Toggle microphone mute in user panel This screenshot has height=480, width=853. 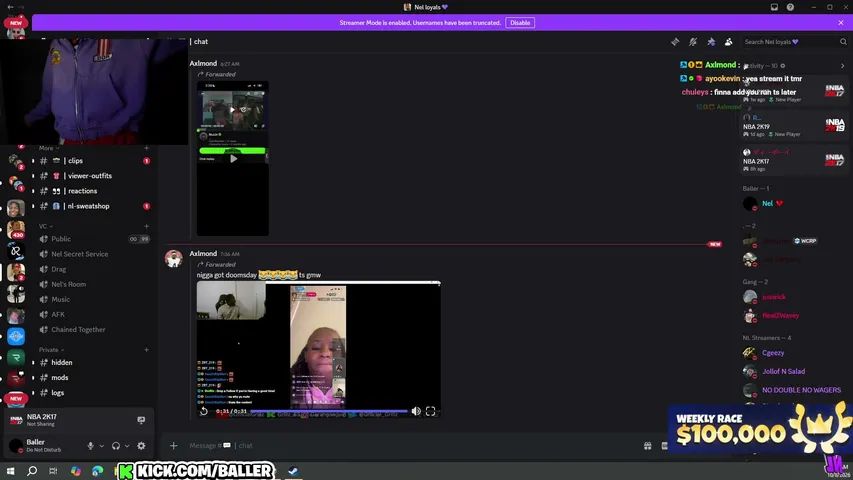click(x=91, y=446)
